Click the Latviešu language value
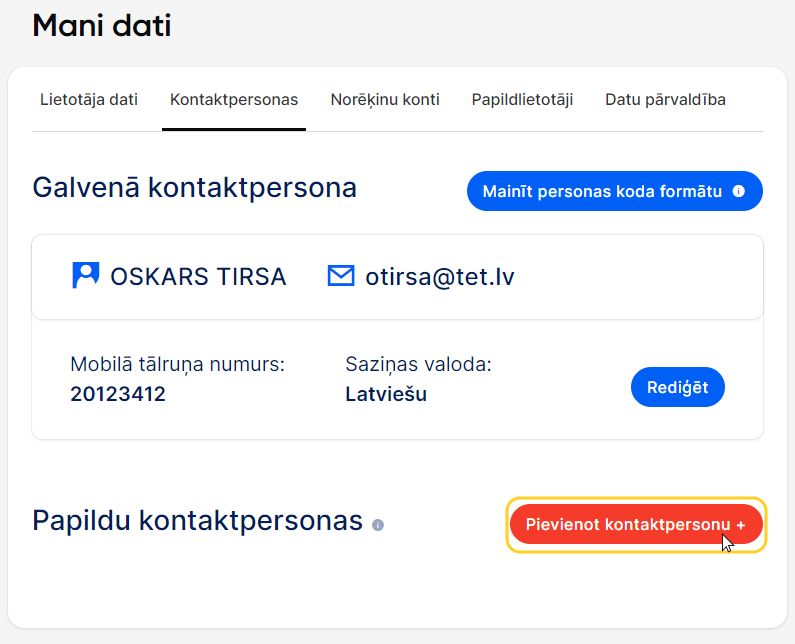The height and width of the screenshot is (644, 795). (x=386, y=394)
